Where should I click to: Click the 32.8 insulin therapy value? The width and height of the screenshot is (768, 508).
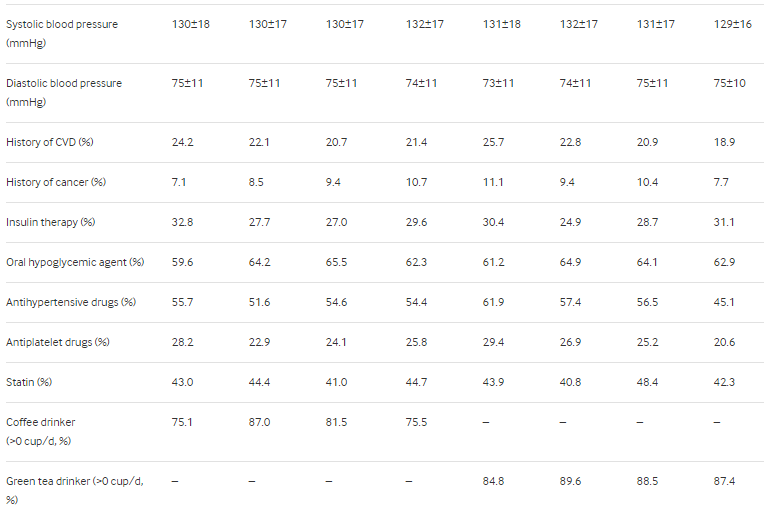182,222
